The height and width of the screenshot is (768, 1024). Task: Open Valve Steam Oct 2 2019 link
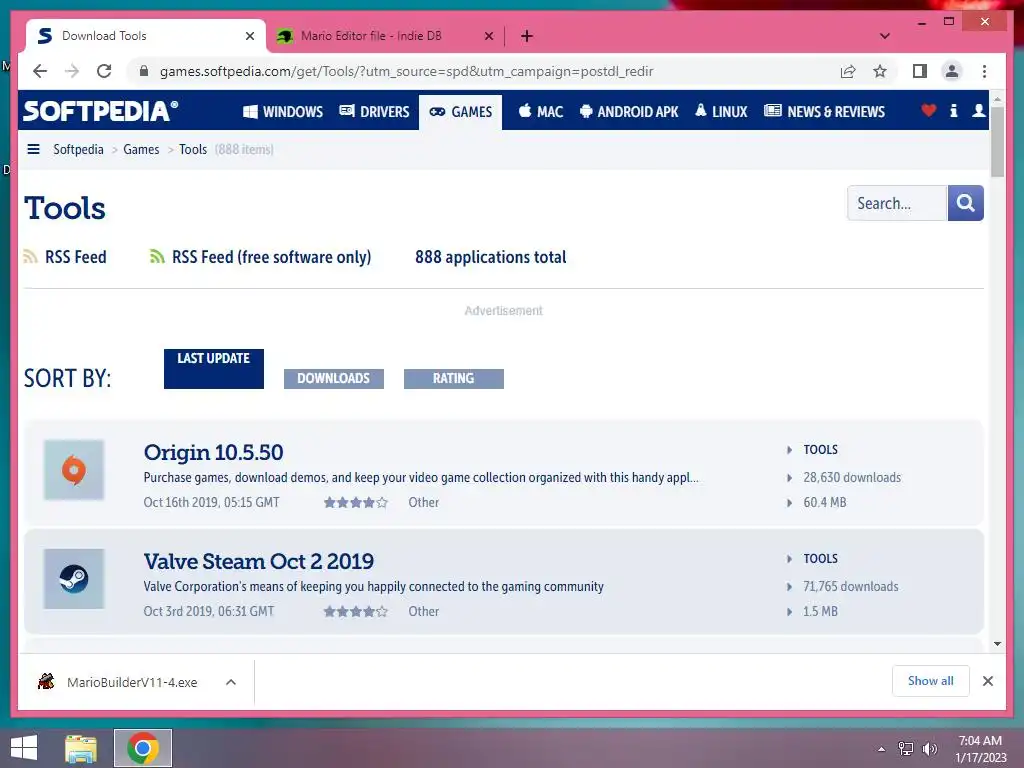coord(259,562)
